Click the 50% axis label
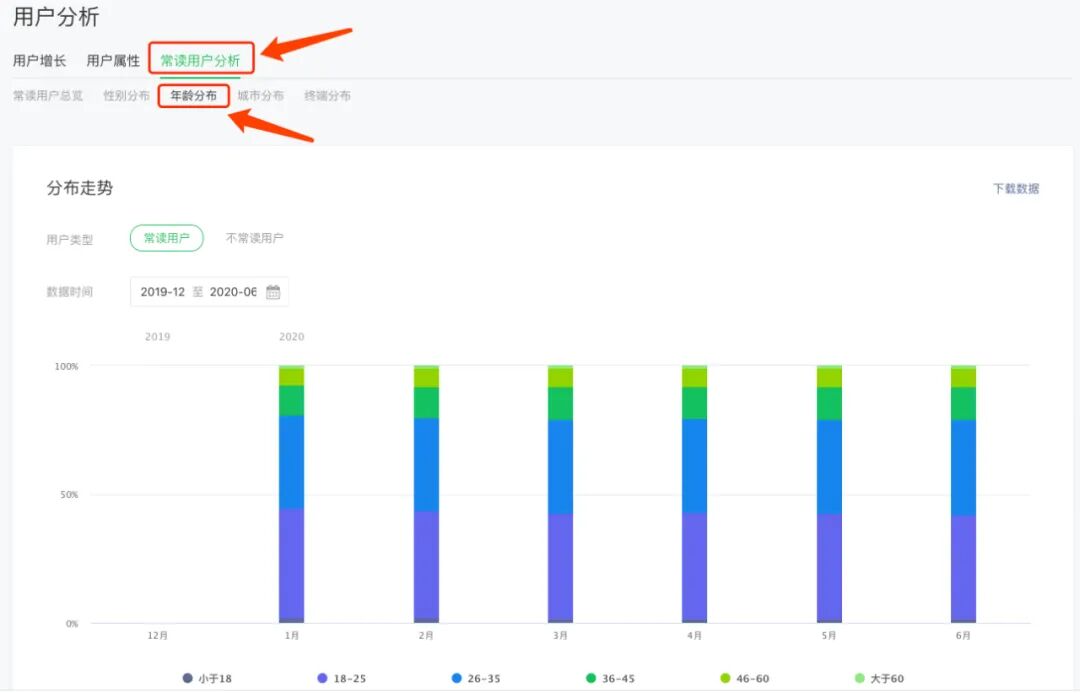1080x693 pixels. click(x=69, y=495)
